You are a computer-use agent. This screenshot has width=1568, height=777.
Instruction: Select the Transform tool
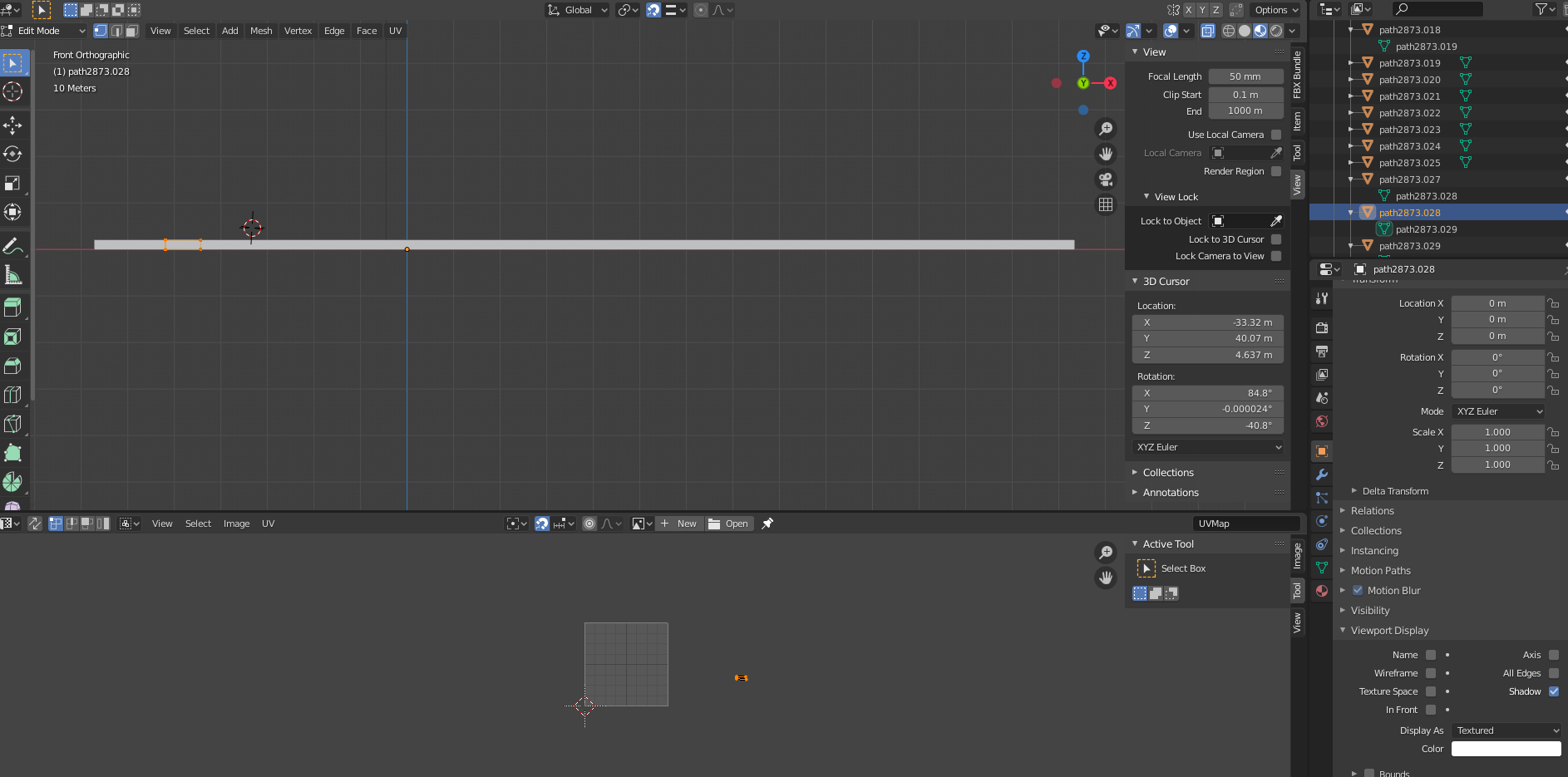tap(12, 213)
